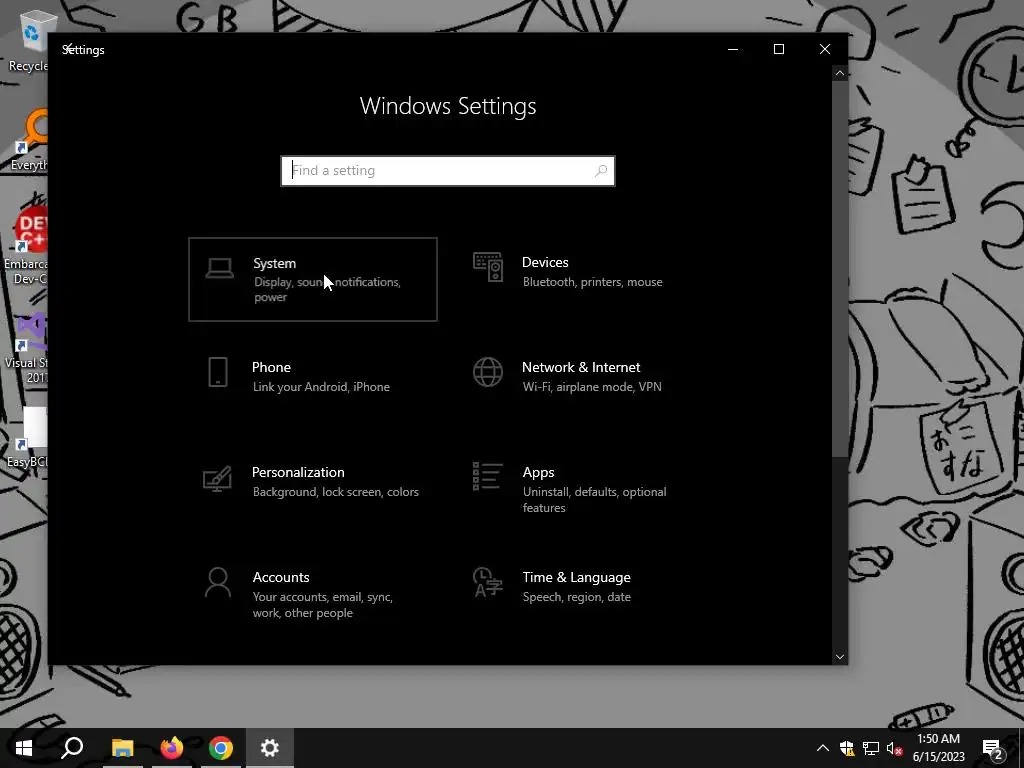
Task: Select the EasyBCD desktop shortcut
Action: [27, 437]
